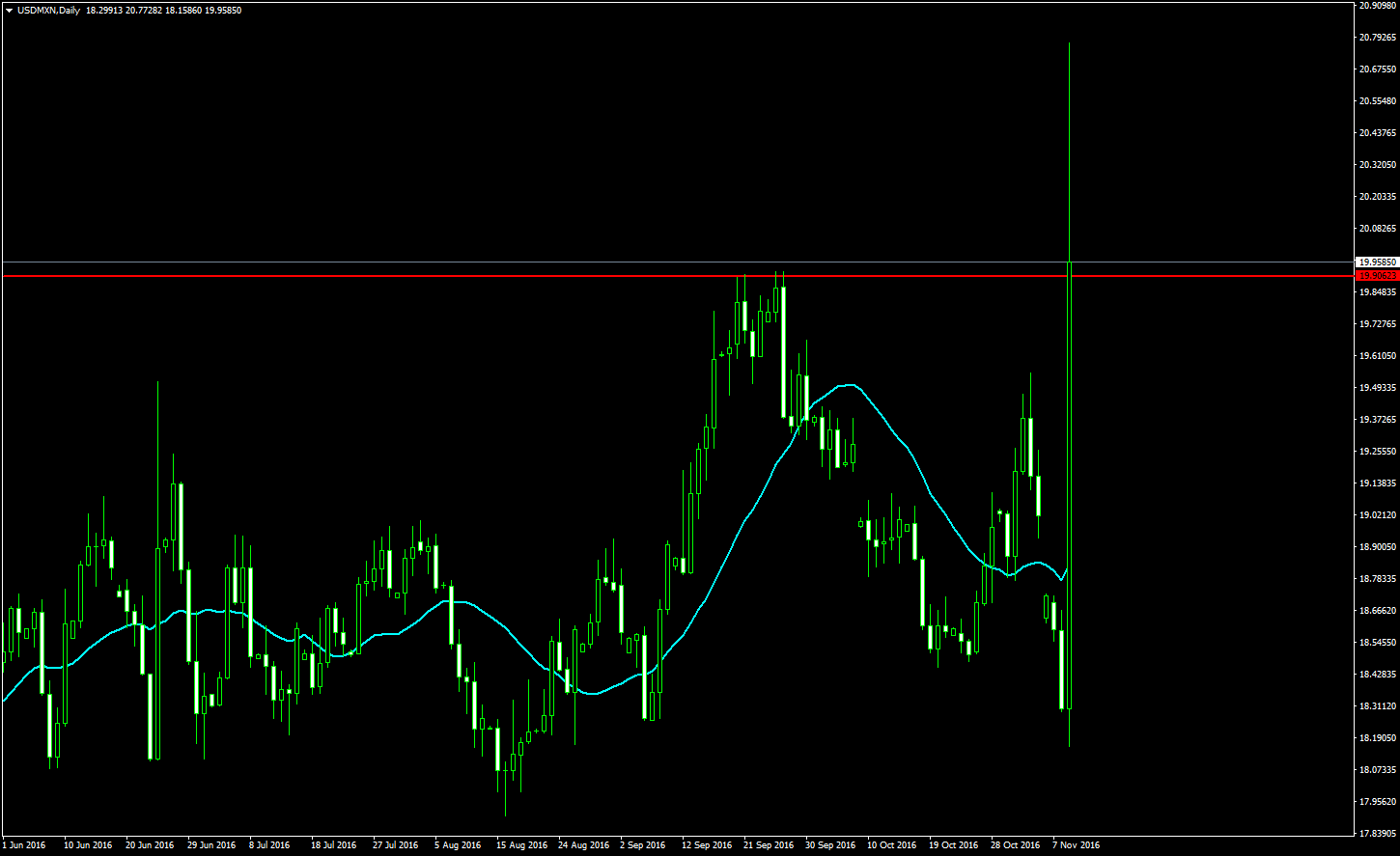The height and width of the screenshot is (856, 1400).
Task: Click the 17.83905 bottom price scale label
Action: [1377, 833]
